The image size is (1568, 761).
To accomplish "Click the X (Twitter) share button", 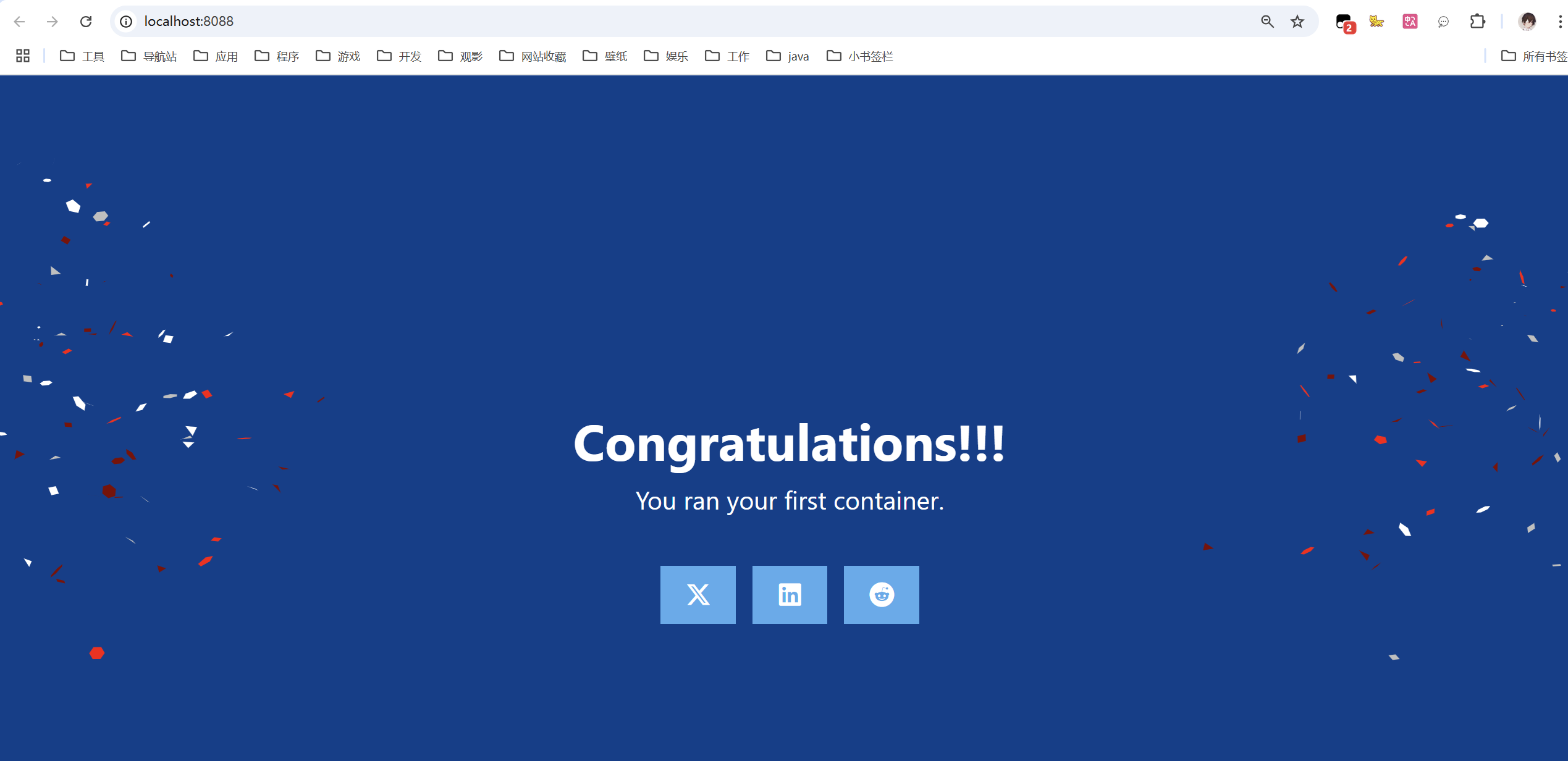I will tap(698, 594).
